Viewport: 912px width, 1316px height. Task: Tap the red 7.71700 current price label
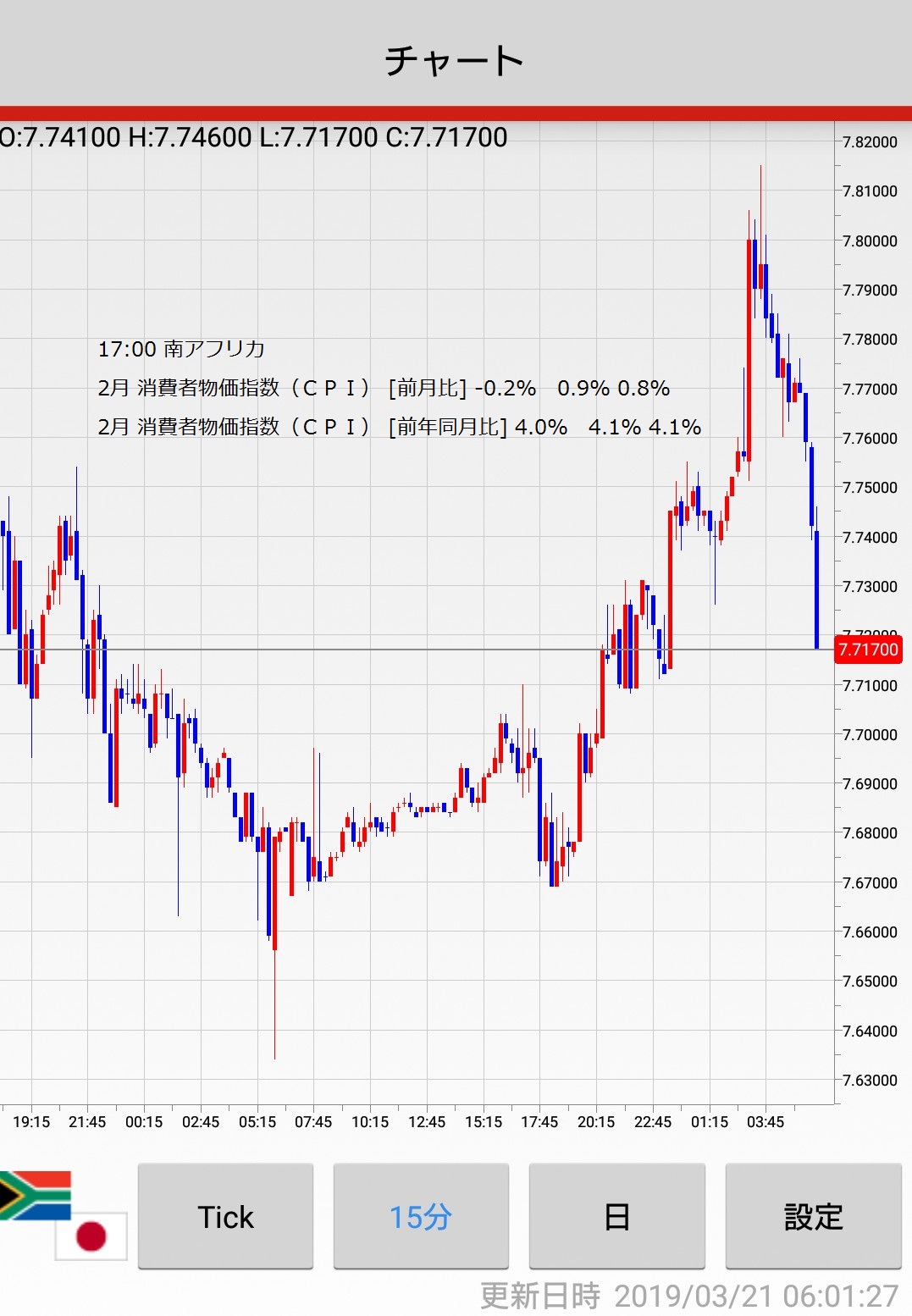click(868, 650)
